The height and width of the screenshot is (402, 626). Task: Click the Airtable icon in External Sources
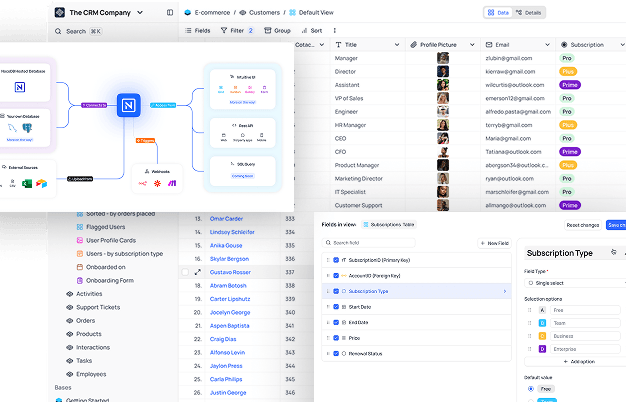41,184
